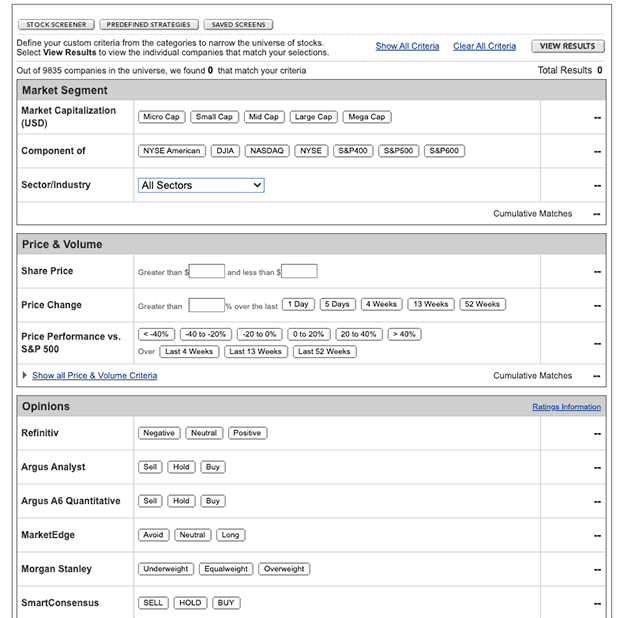
Task: Click the Clear All Criteria link
Action: (x=484, y=46)
